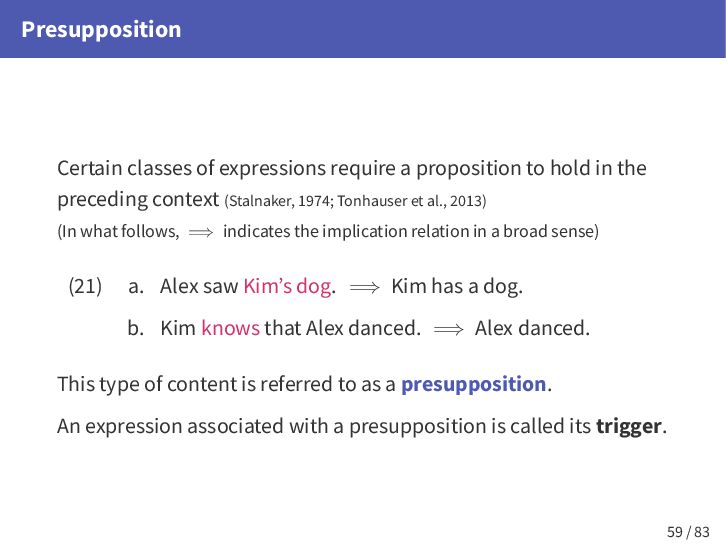
Task: Click the sentence Kim has a dog
Action: click(457, 286)
